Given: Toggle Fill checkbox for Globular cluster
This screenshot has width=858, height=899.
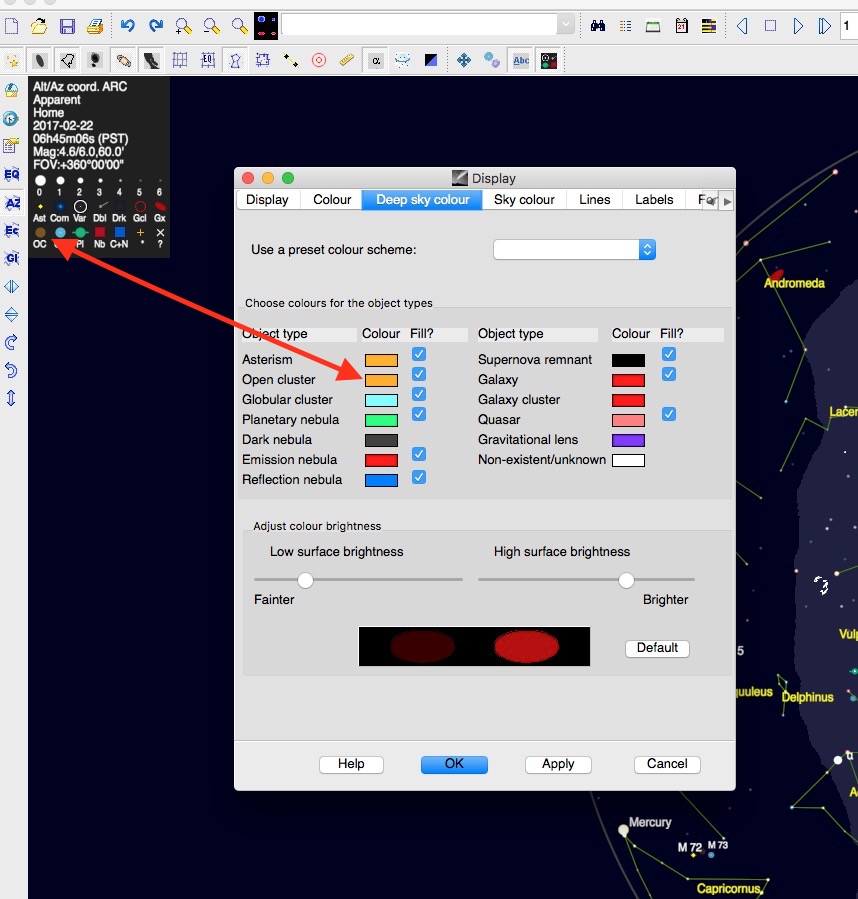Looking at the screenshot, I should (x=419, y=394).
